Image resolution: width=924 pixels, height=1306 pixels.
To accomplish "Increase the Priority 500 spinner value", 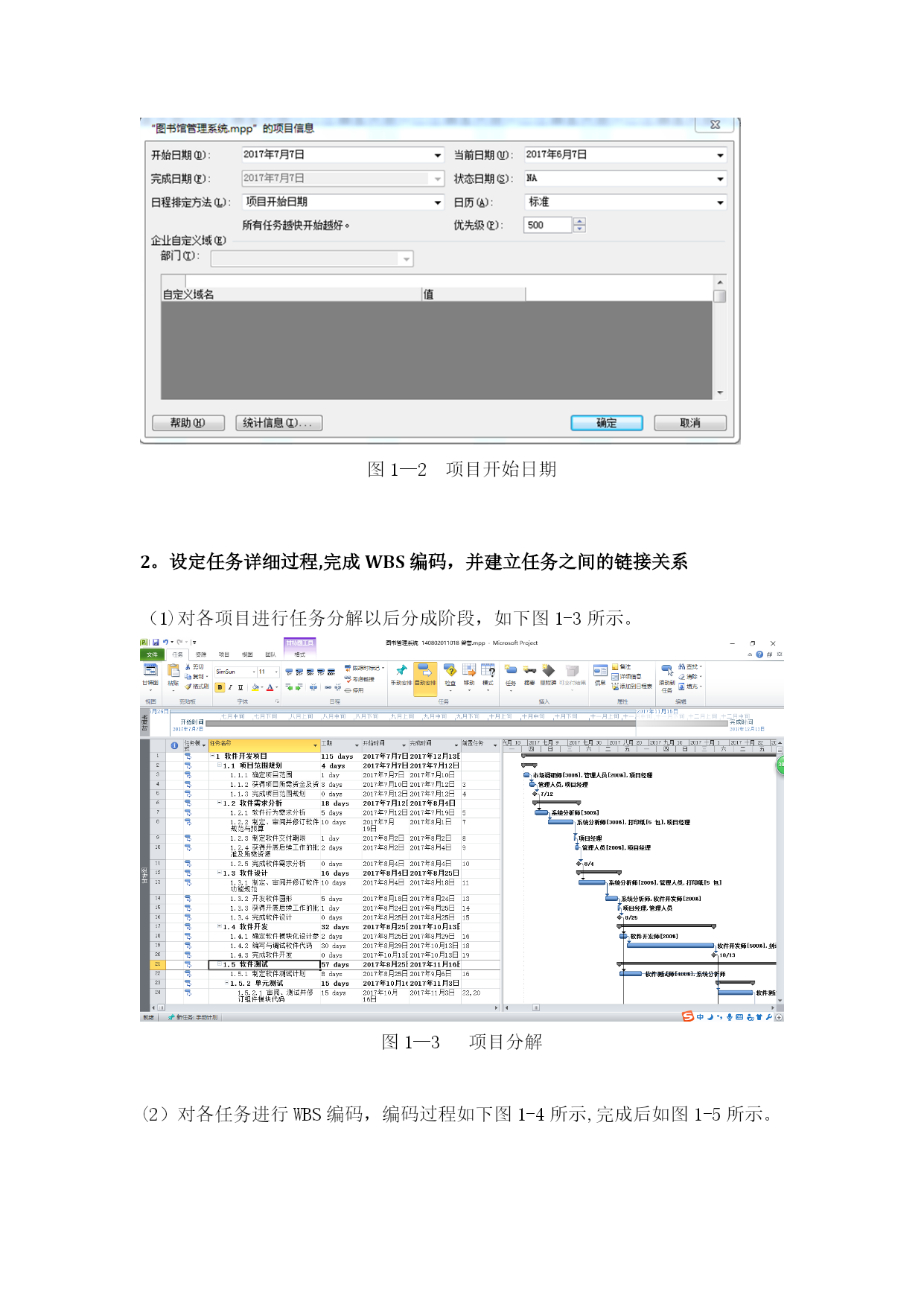I will pos(580,221).
